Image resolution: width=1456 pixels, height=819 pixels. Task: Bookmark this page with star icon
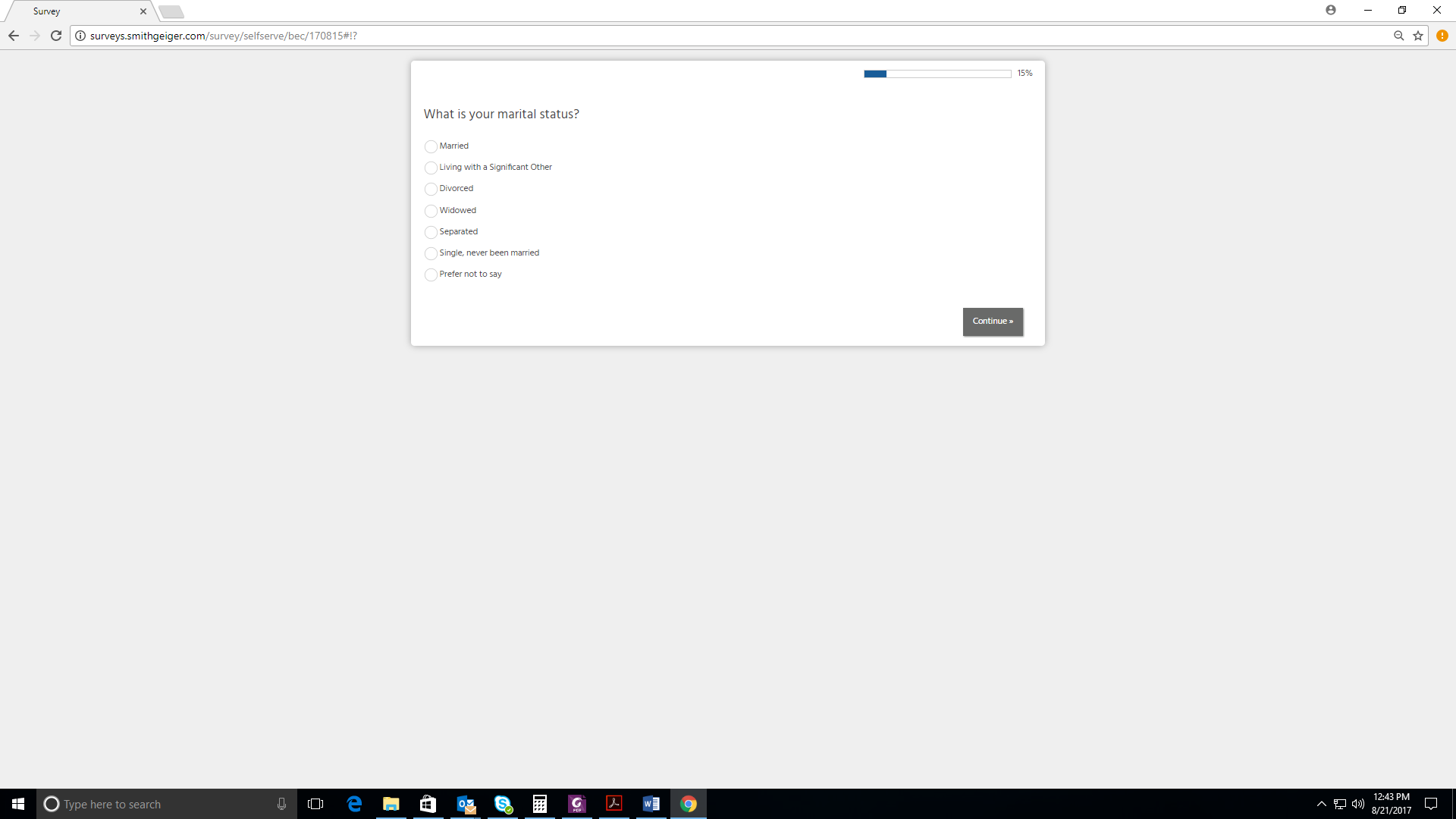[x=1418, y=36]
